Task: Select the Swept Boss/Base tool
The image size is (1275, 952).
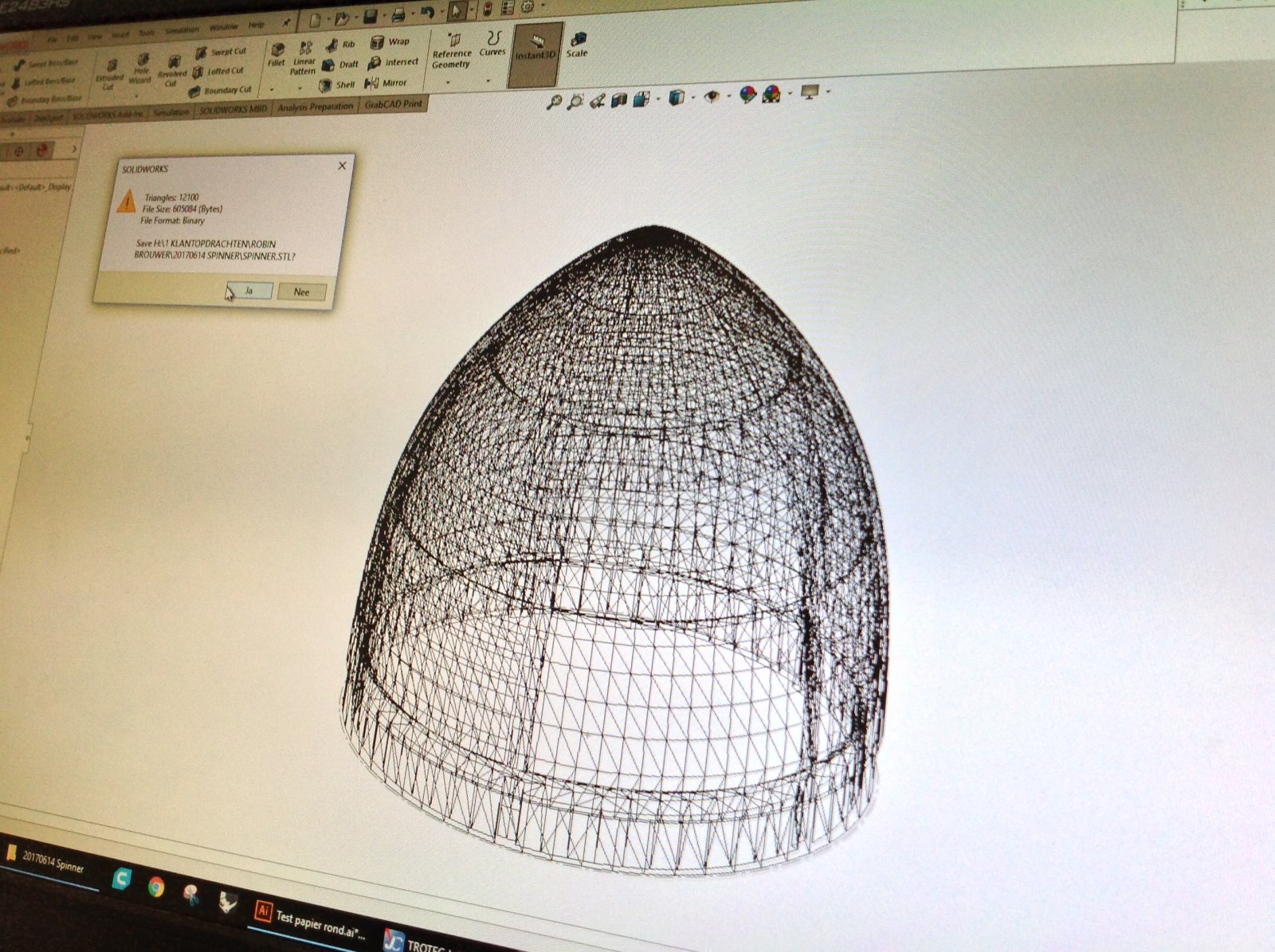Action: pyautogui.click(x=46, y=64)
